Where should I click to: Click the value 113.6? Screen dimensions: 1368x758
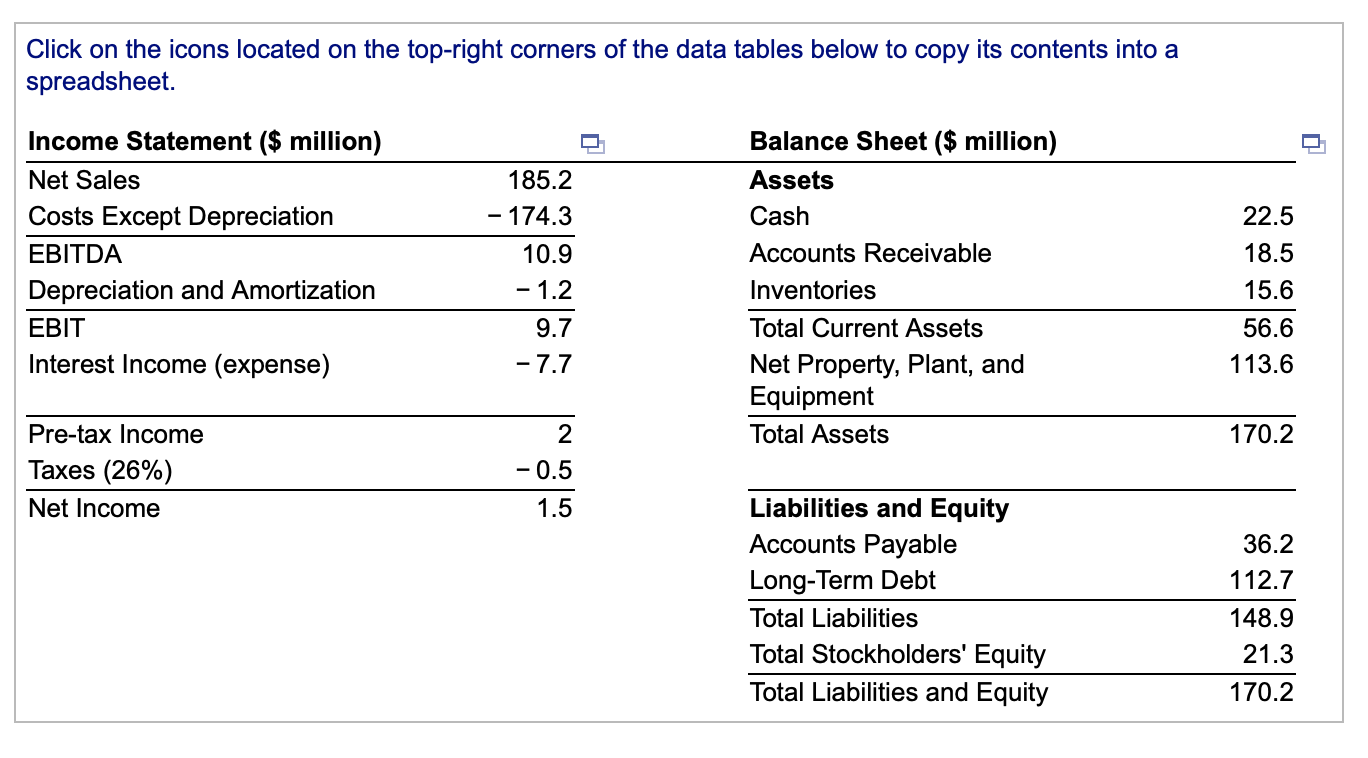point(1262,364)
